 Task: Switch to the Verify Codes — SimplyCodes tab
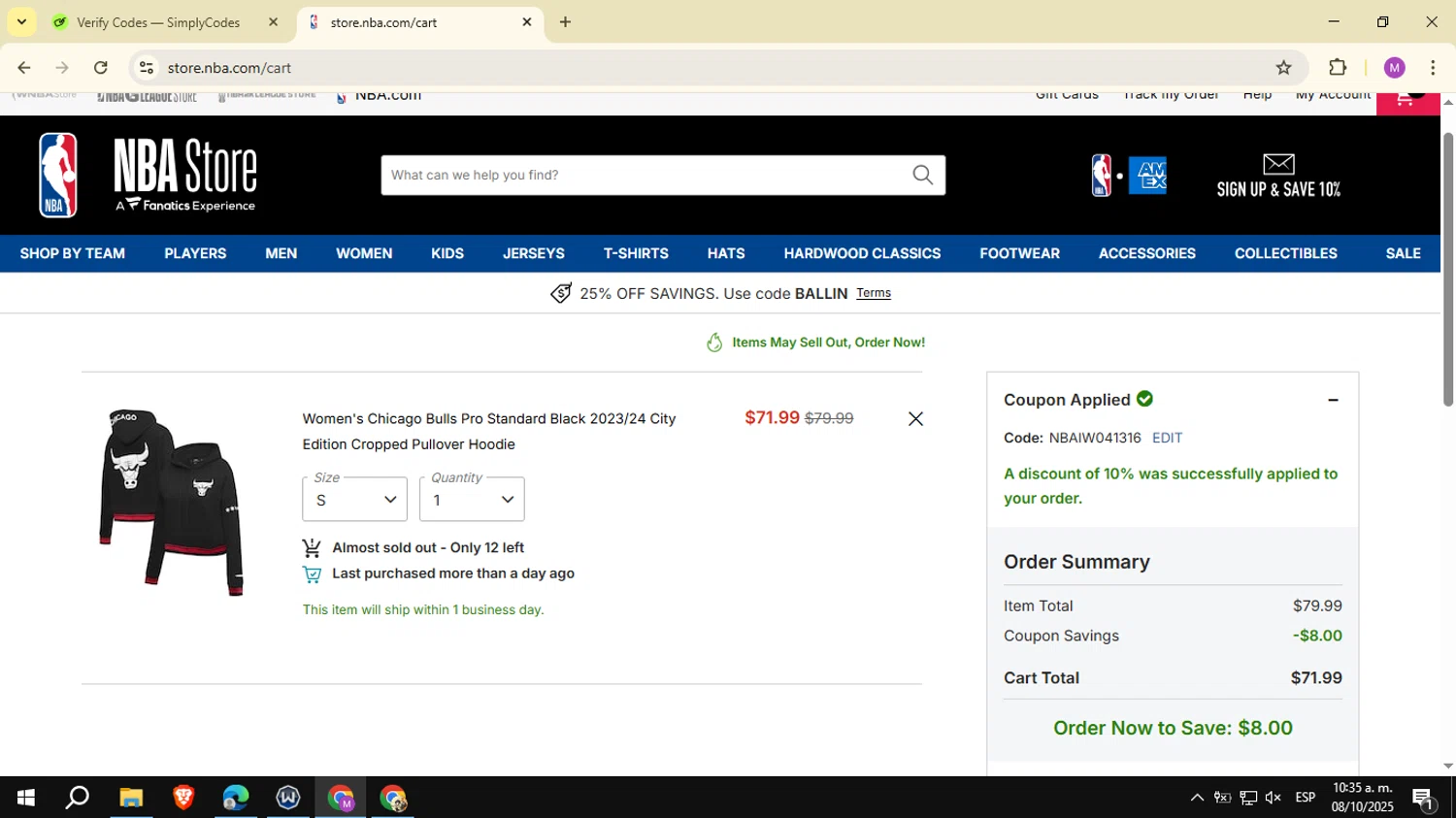[x=160, y=22]
